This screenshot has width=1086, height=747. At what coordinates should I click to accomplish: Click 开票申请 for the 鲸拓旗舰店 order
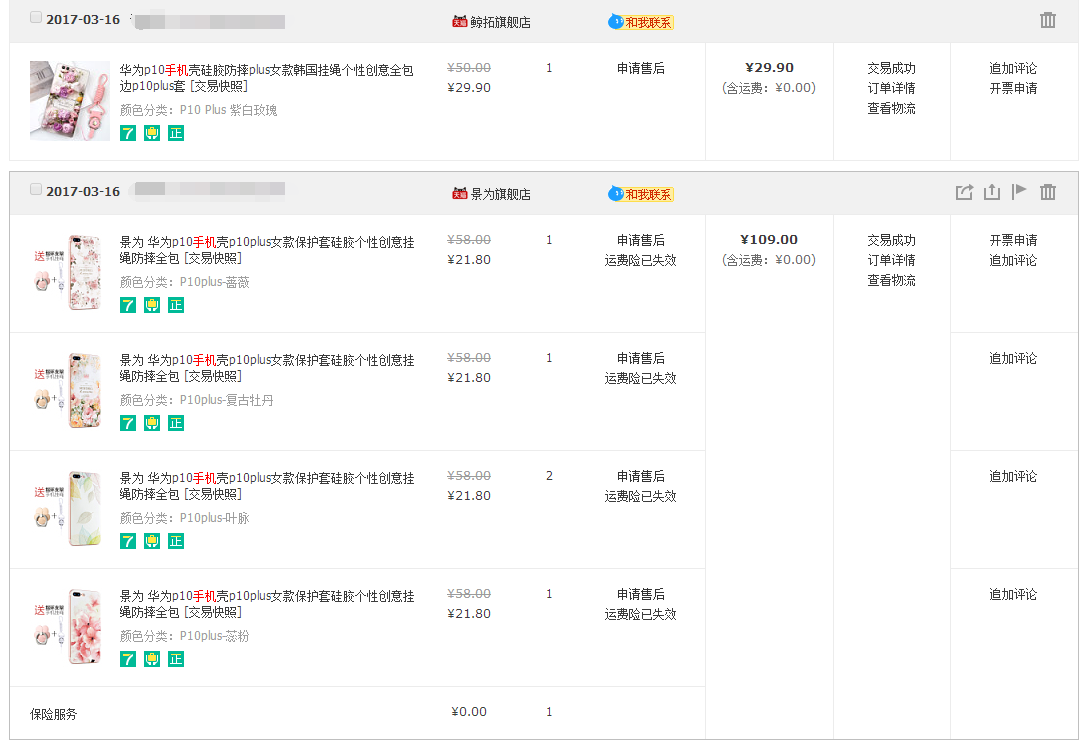tap(1013, 88)
